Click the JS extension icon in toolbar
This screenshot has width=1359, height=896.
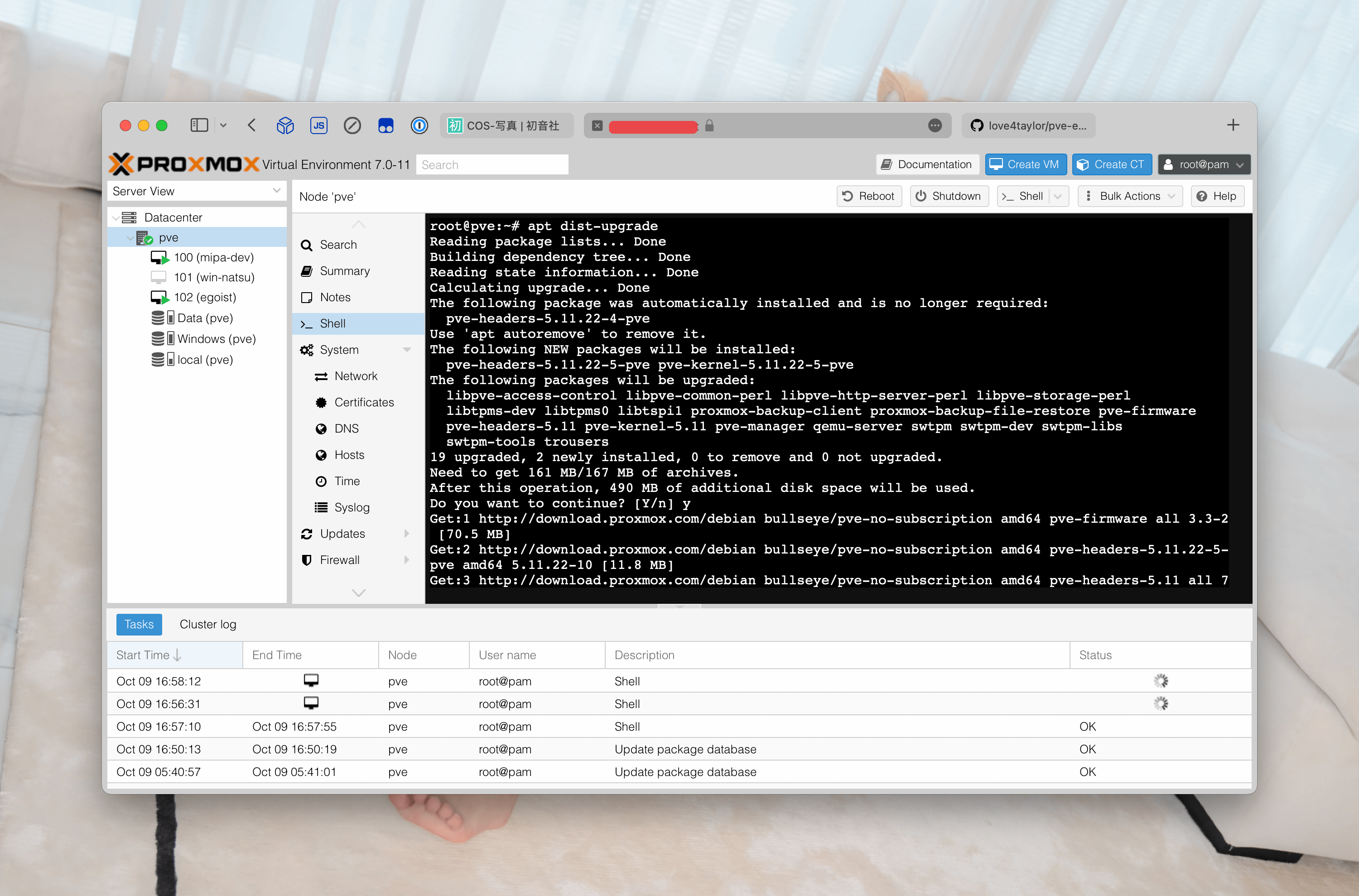point(318,125)
